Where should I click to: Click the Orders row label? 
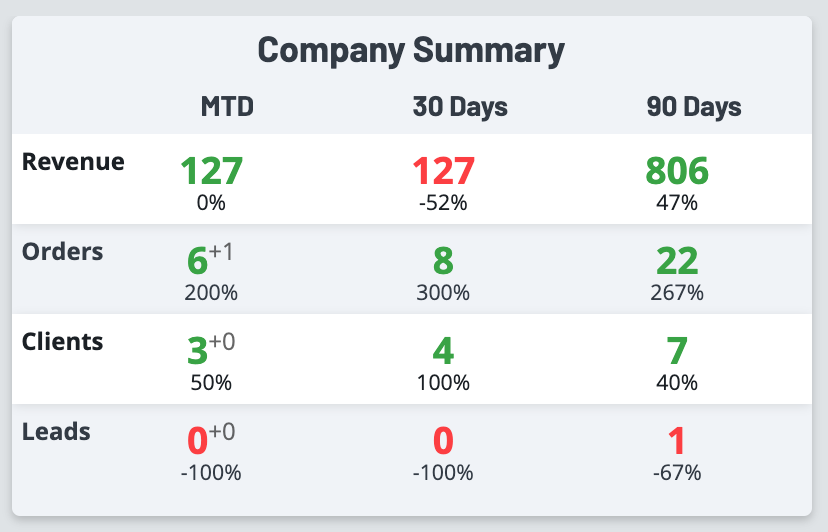tap(62, 251)
